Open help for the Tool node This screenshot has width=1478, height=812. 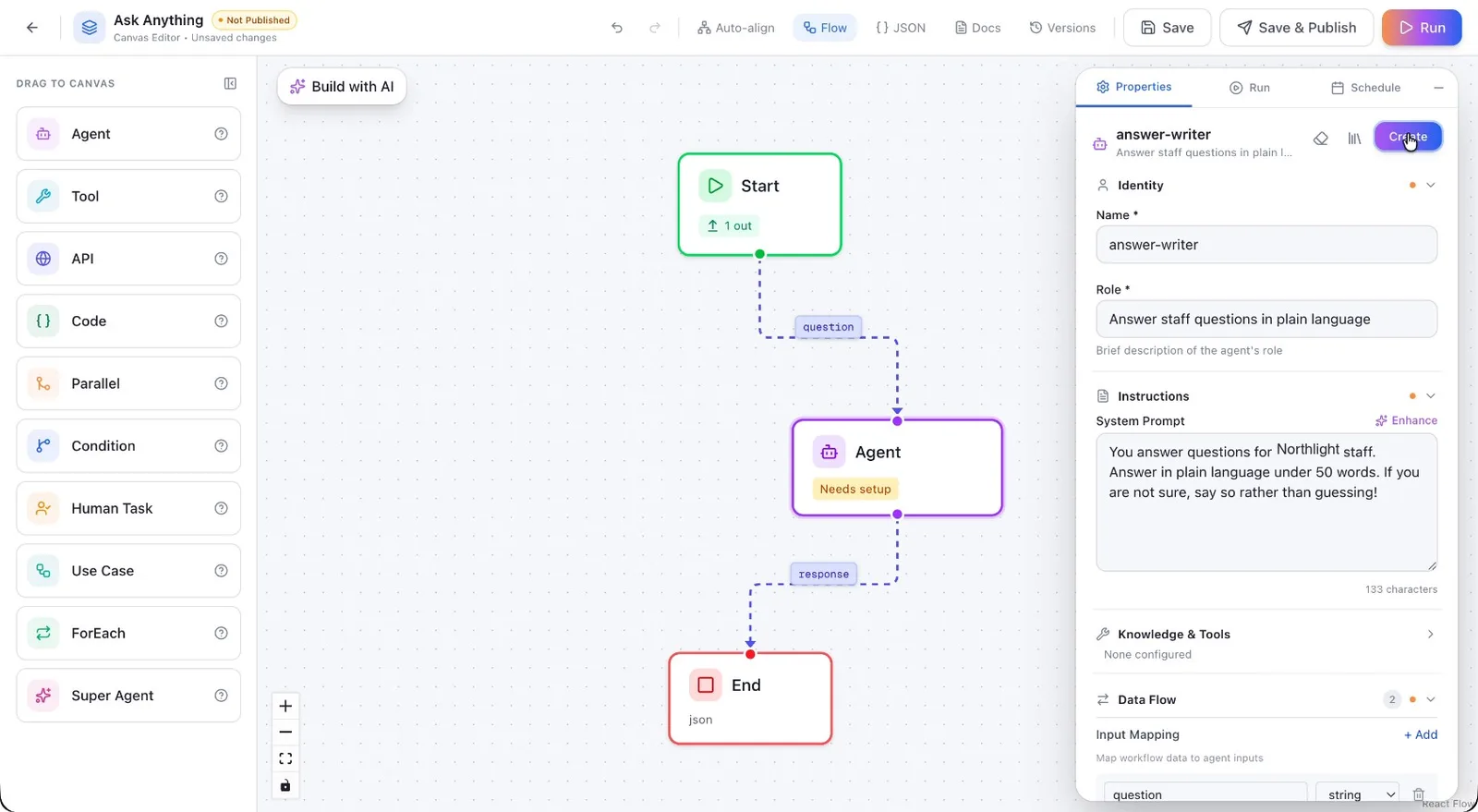(221, 196)
